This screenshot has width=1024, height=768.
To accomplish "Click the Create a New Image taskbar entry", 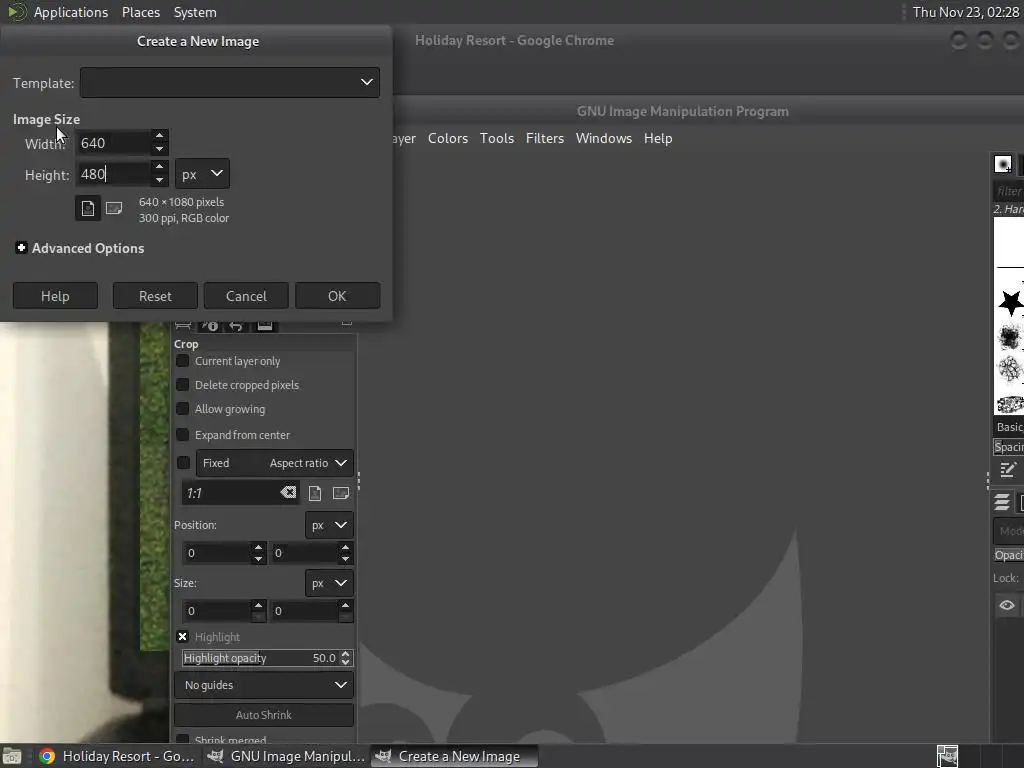I will (x=455, y=756).
